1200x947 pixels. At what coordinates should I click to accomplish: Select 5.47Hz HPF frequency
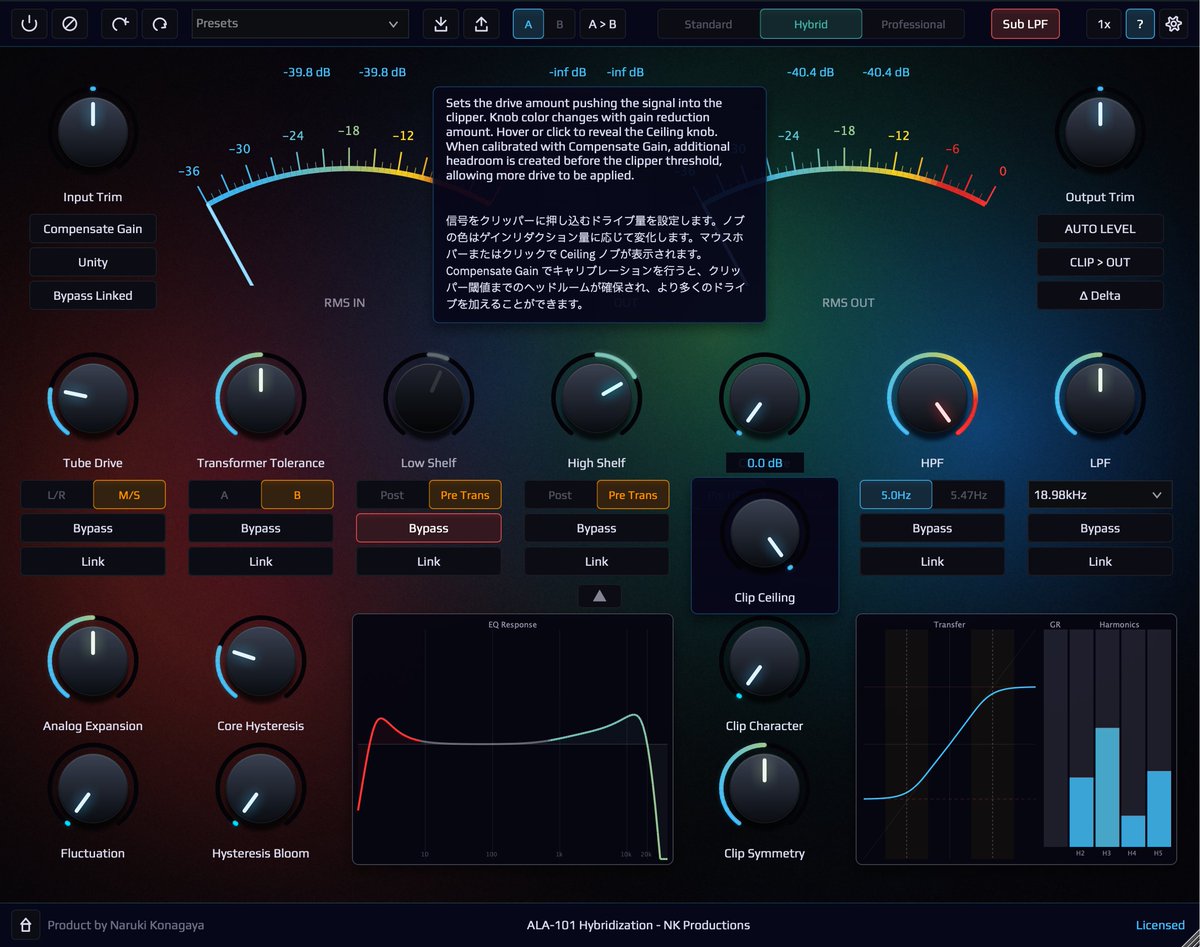968,495
